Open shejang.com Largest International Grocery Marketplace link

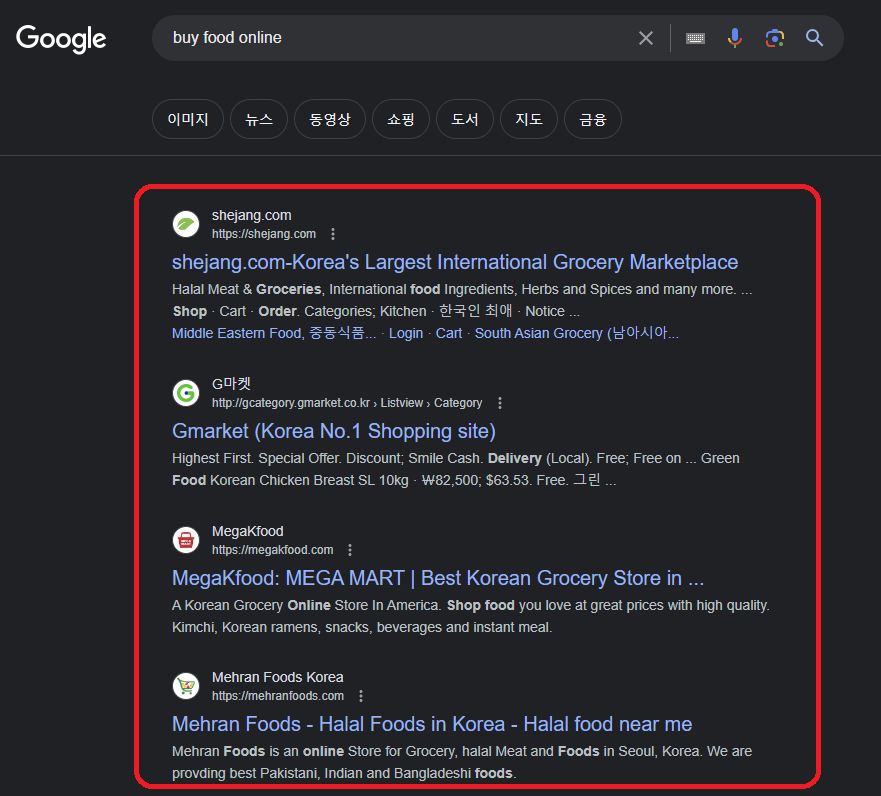[x=455, y=262]
